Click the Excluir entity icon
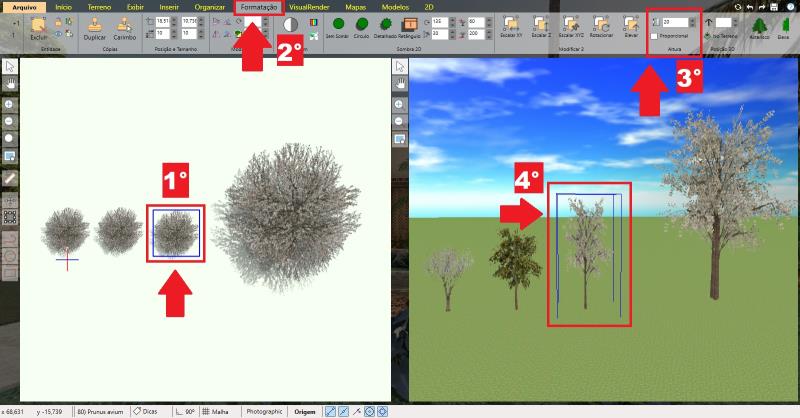Image resolution: width=800 pixels, height=418 pixels. pyautogui.click(x=39, y=28)
